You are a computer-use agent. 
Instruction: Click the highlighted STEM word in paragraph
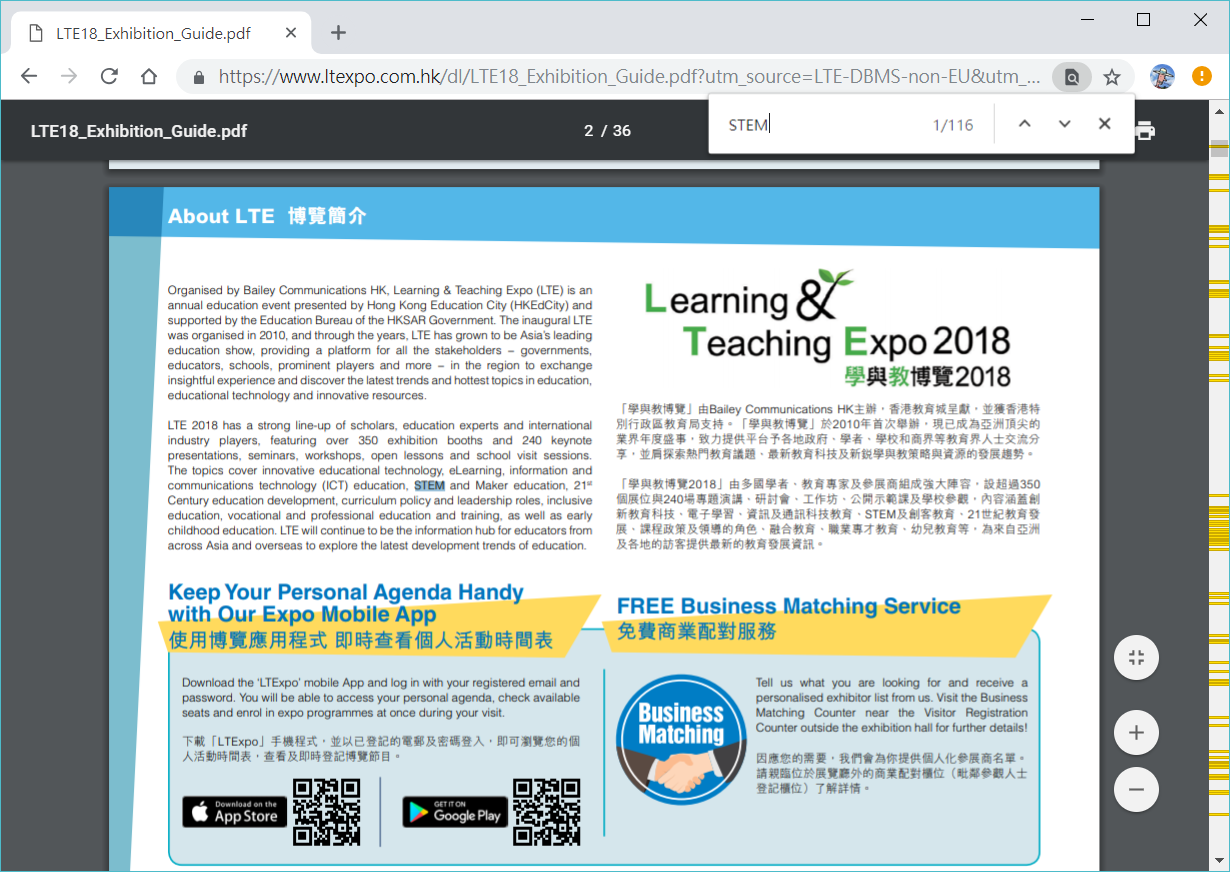430,486
